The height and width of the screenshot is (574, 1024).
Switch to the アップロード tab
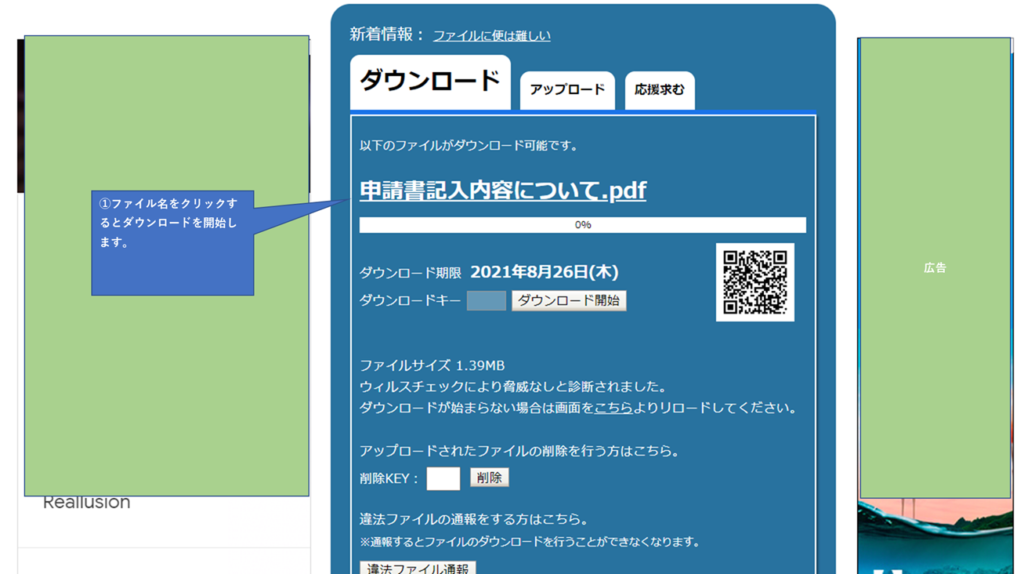[567, 90]
